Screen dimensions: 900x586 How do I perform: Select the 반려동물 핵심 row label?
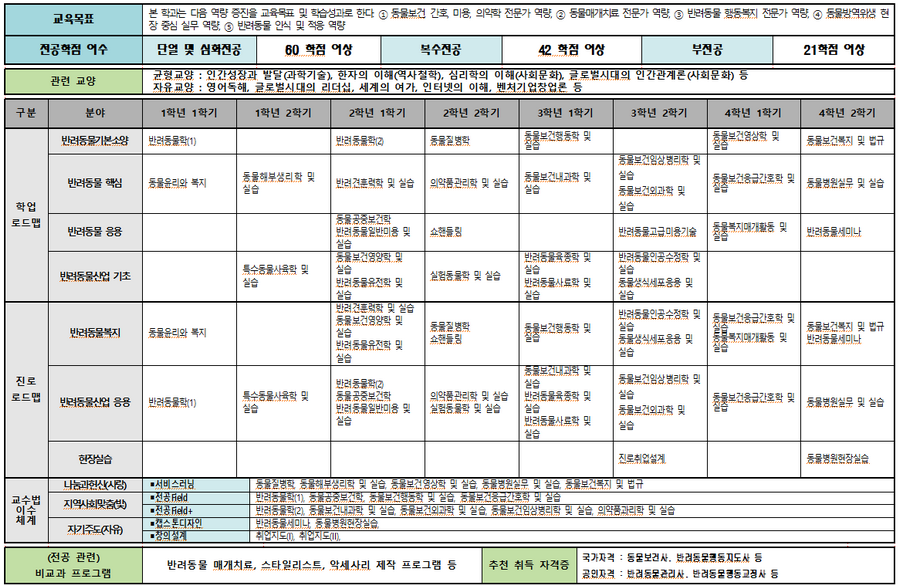94,183
